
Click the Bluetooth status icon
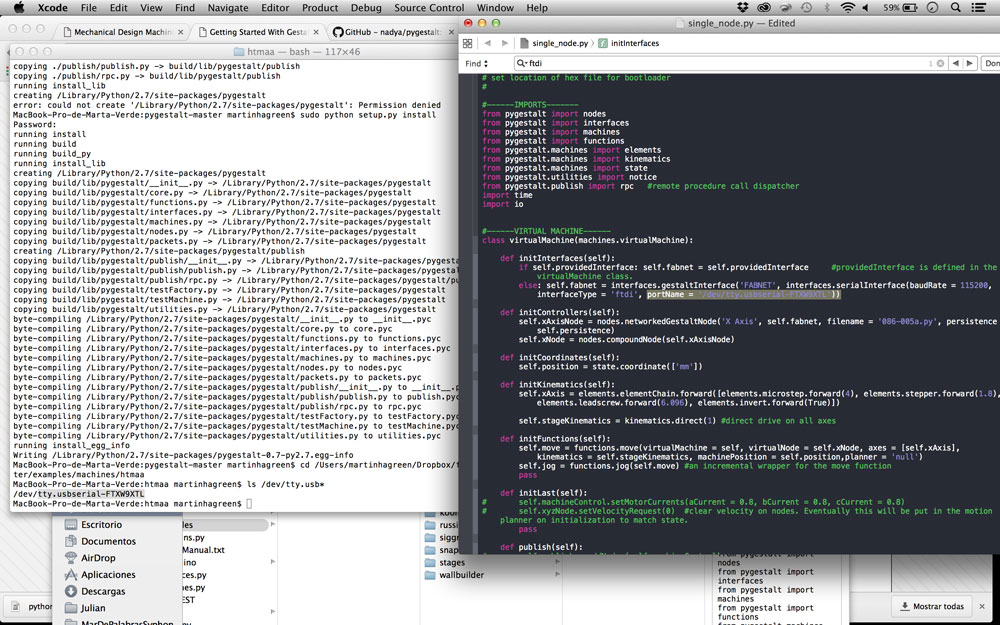pos(827,8)
